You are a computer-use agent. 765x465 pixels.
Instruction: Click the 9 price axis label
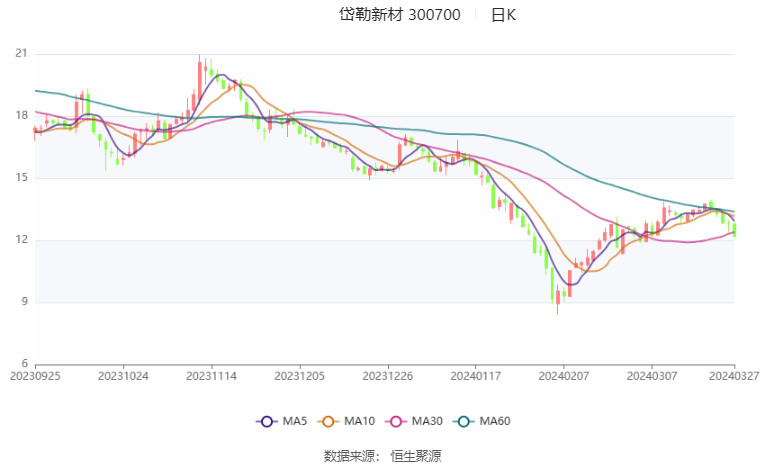[24, 301]
